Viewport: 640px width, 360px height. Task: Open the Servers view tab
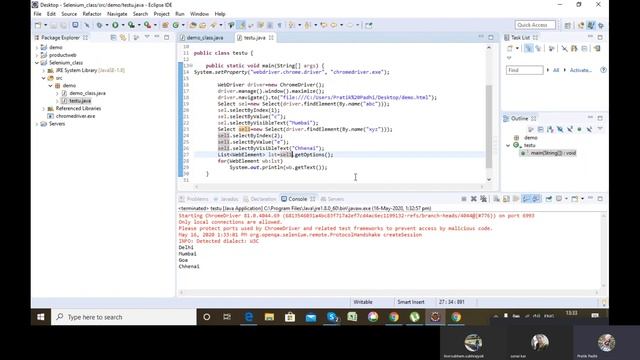pyautogui.click(x=333, y=199)
